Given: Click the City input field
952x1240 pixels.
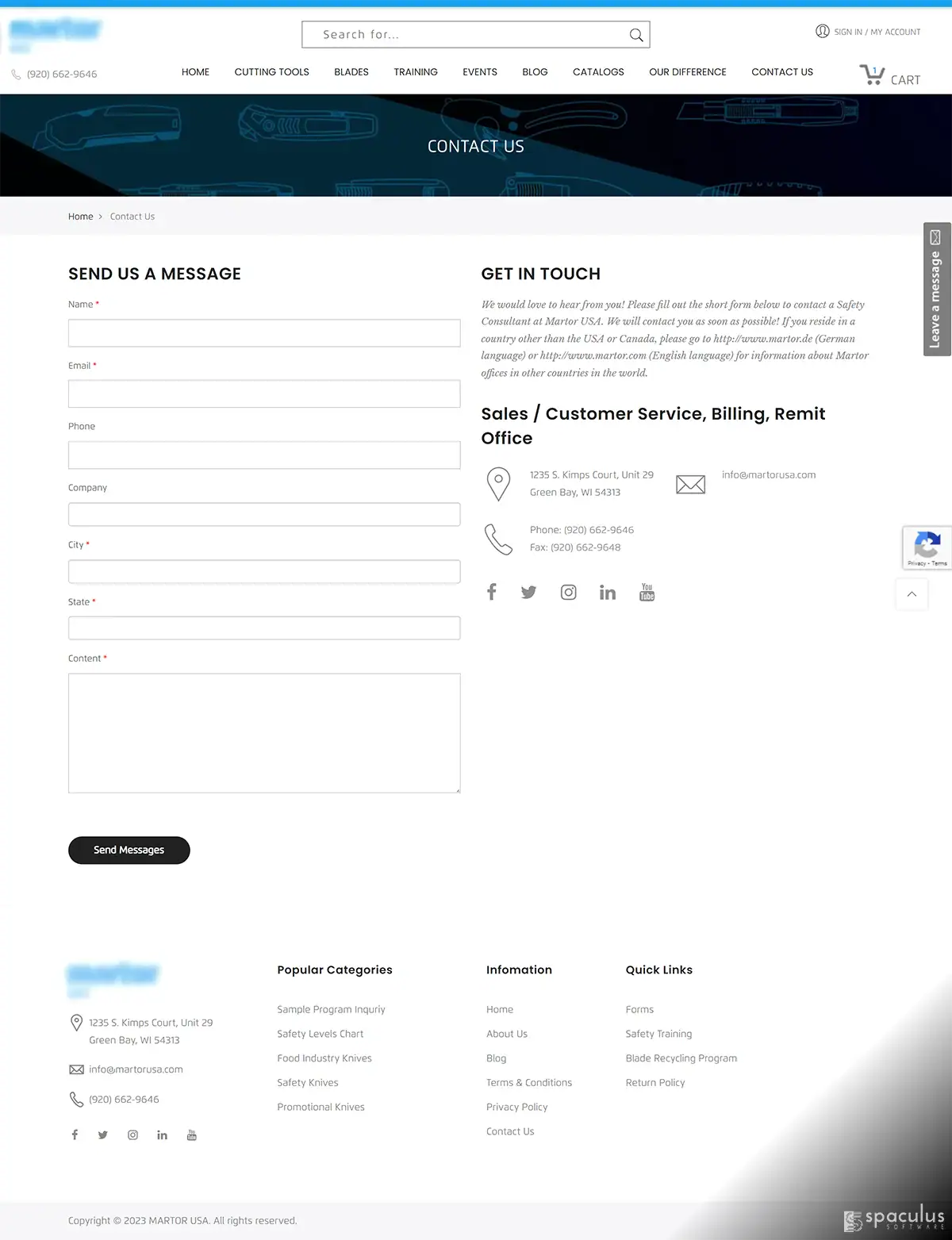Looking at the screenshot, I should pos(264,571).
